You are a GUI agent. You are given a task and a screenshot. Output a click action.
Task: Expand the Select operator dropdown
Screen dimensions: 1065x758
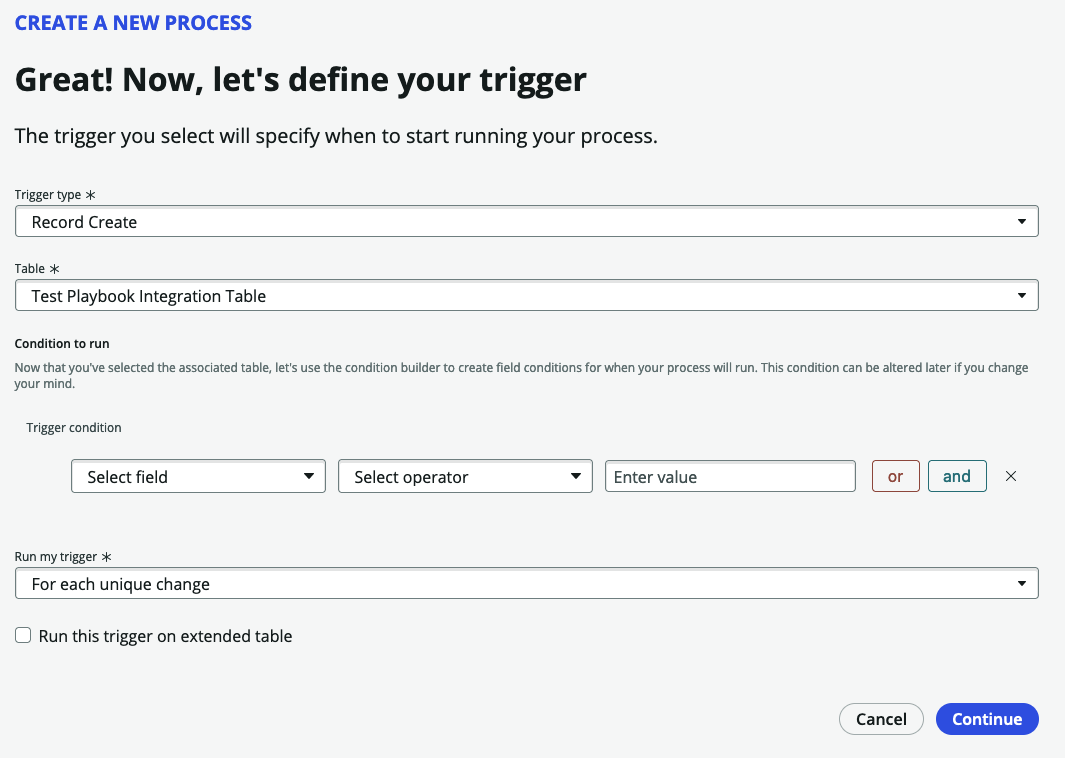pos(465,477)
